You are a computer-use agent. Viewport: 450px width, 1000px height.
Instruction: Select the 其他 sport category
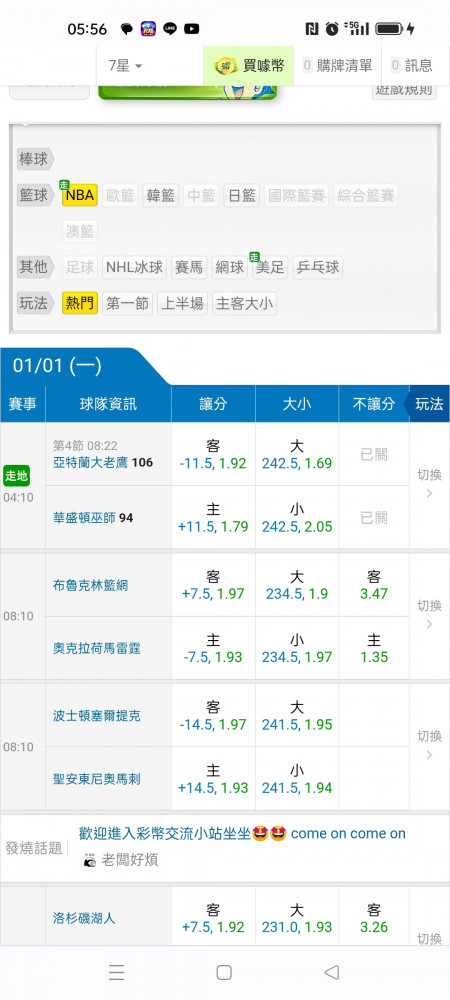[34, 267]
